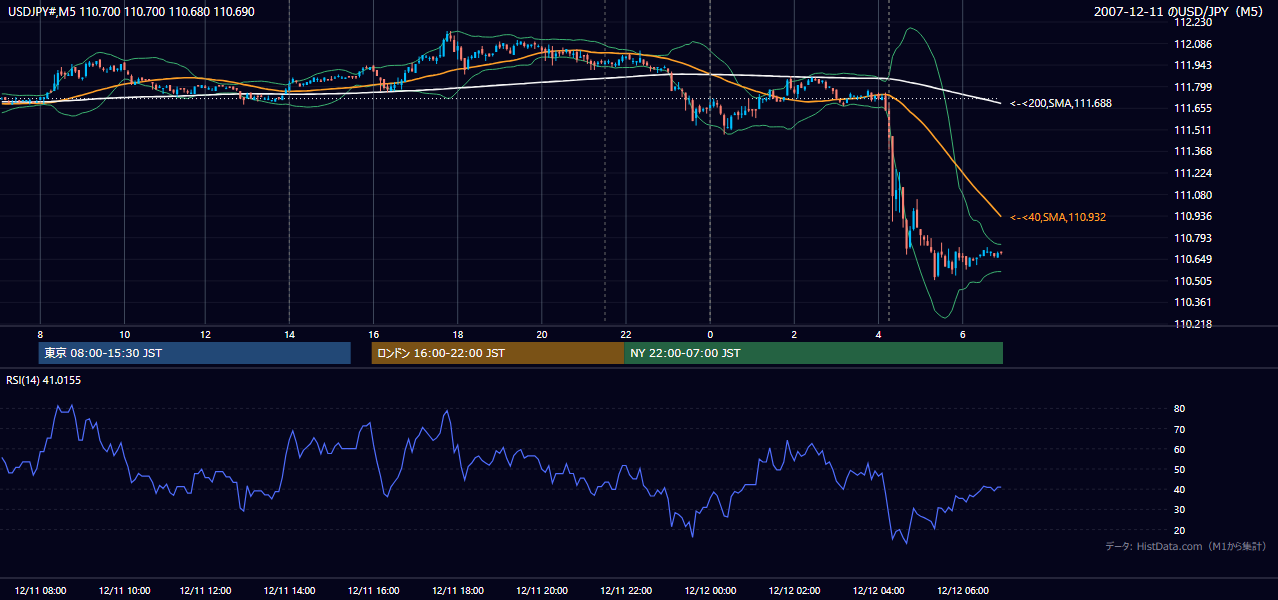This screenshot has width=1278, height=600.
Task: Click the bottom time label 12/11 18:00
Action: pos(457,591)
